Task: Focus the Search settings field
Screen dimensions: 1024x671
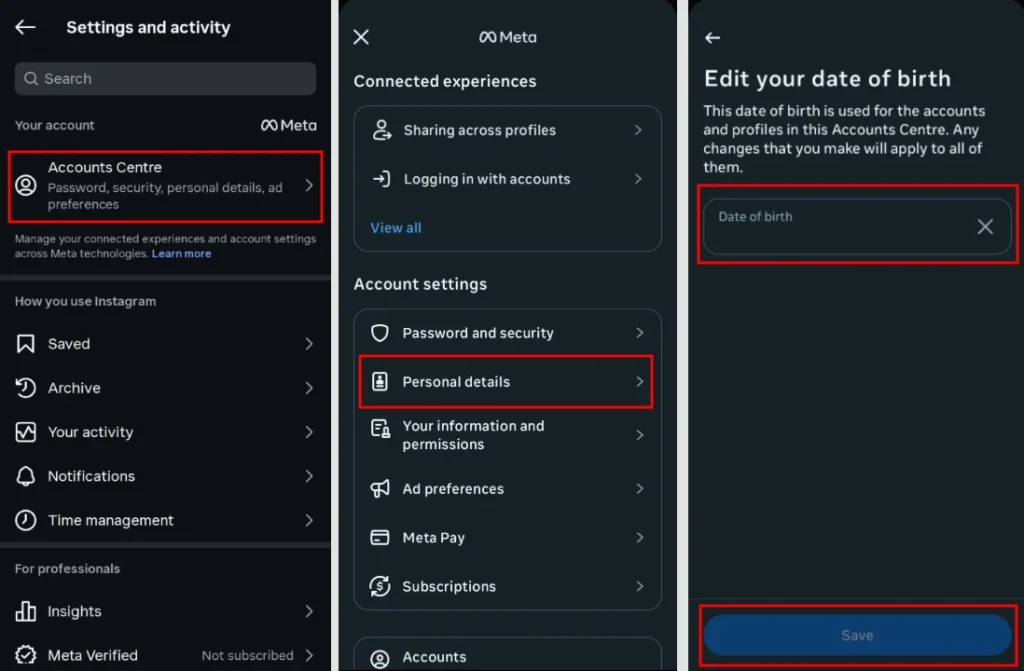Action: point(165,78)
